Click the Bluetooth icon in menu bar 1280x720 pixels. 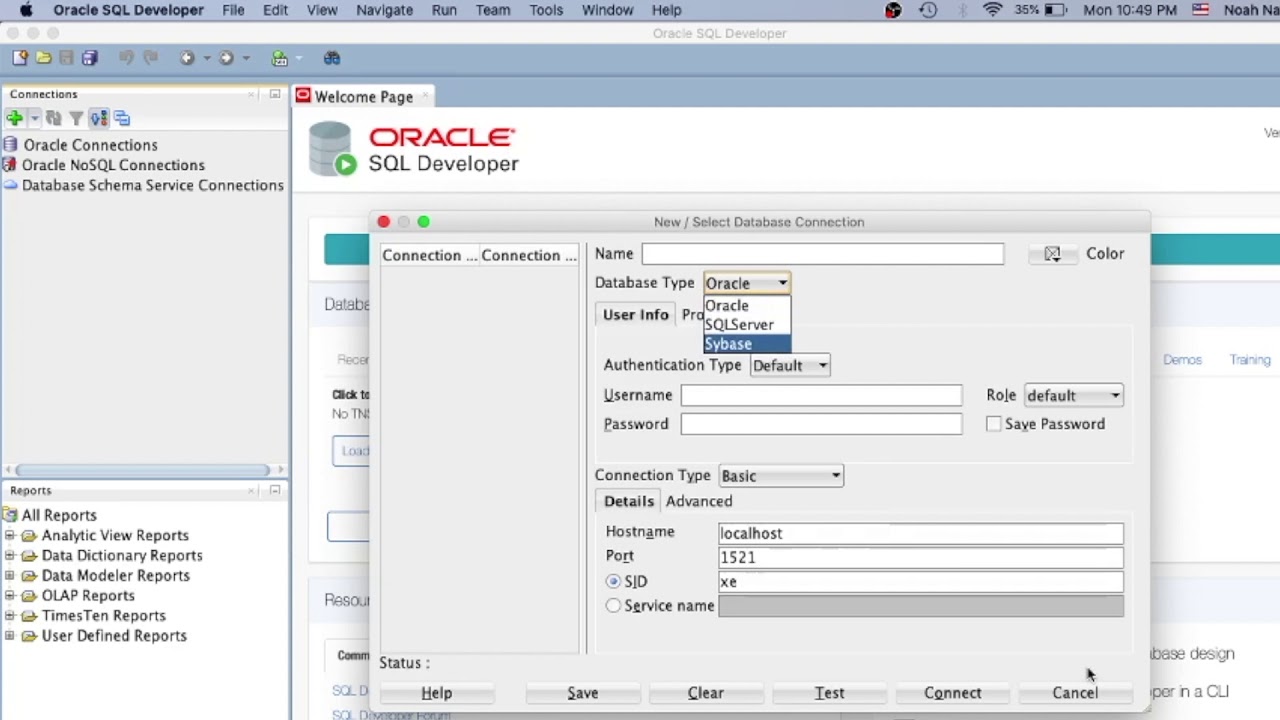[962, 10]
